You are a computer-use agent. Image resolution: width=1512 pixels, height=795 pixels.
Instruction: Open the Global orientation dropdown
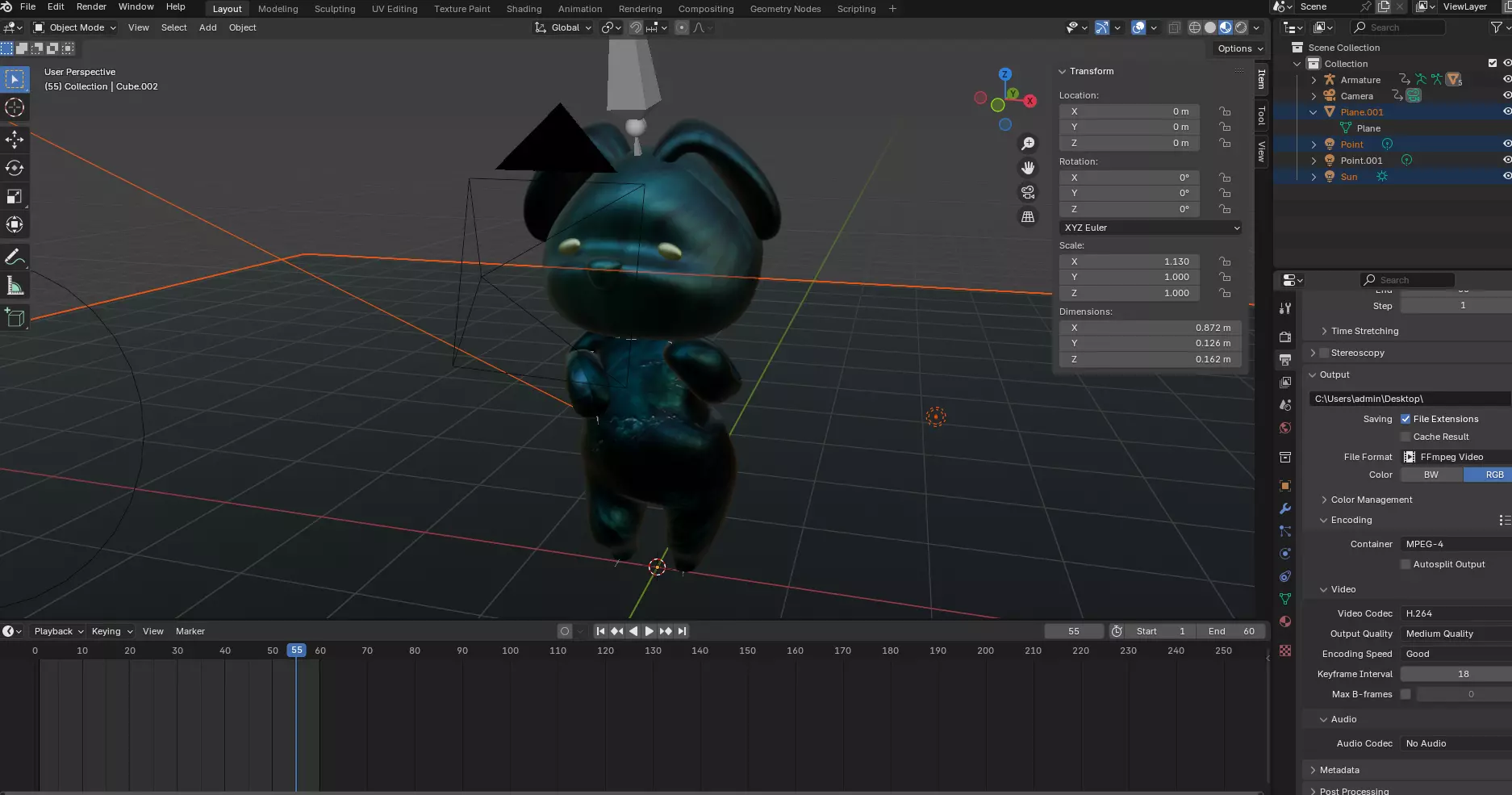click(x=563, y=27)
